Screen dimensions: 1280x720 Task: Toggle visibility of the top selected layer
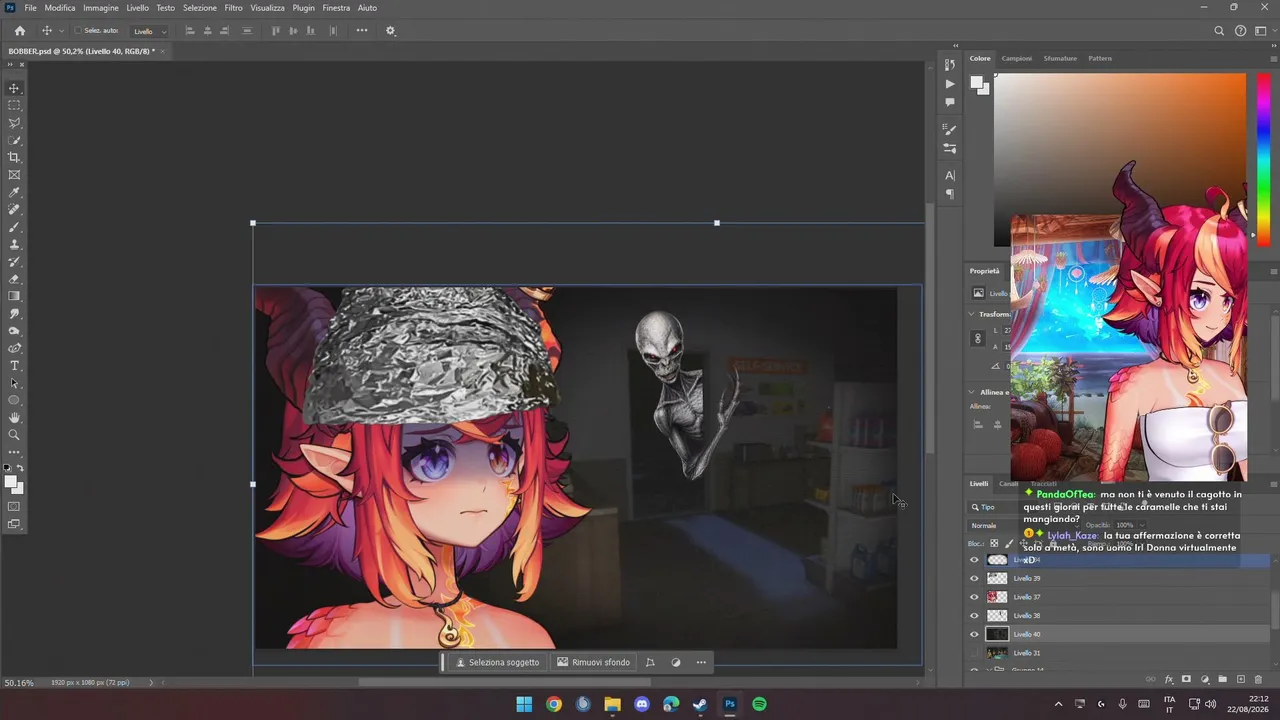tap(974, 560)
